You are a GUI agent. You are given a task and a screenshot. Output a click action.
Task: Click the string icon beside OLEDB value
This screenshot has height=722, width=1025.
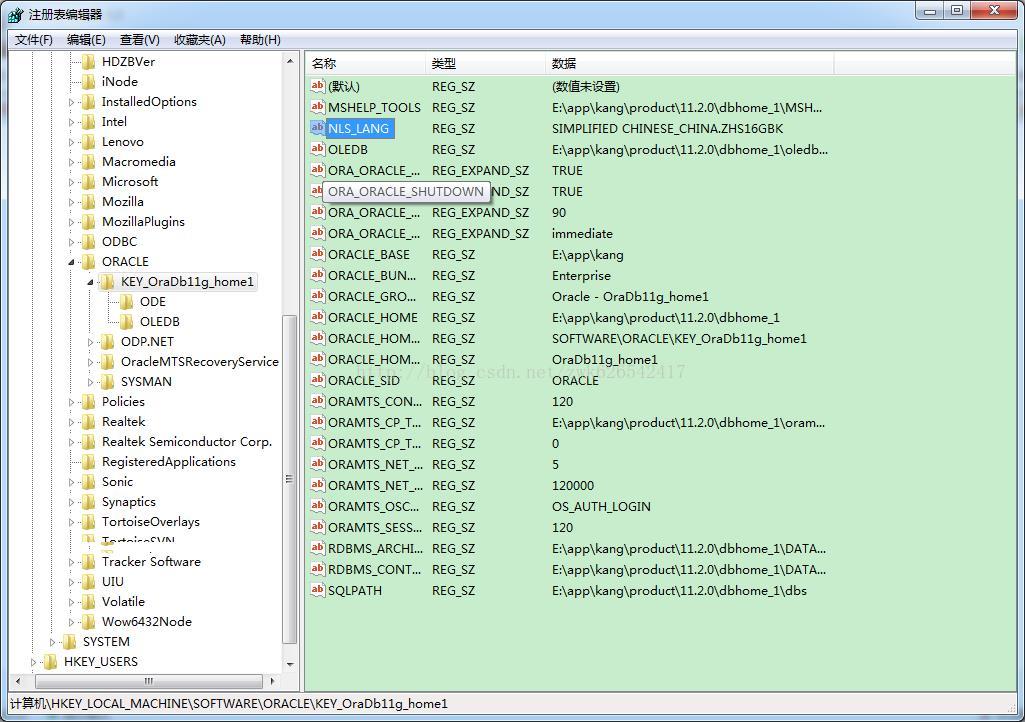tap(318, 148)
